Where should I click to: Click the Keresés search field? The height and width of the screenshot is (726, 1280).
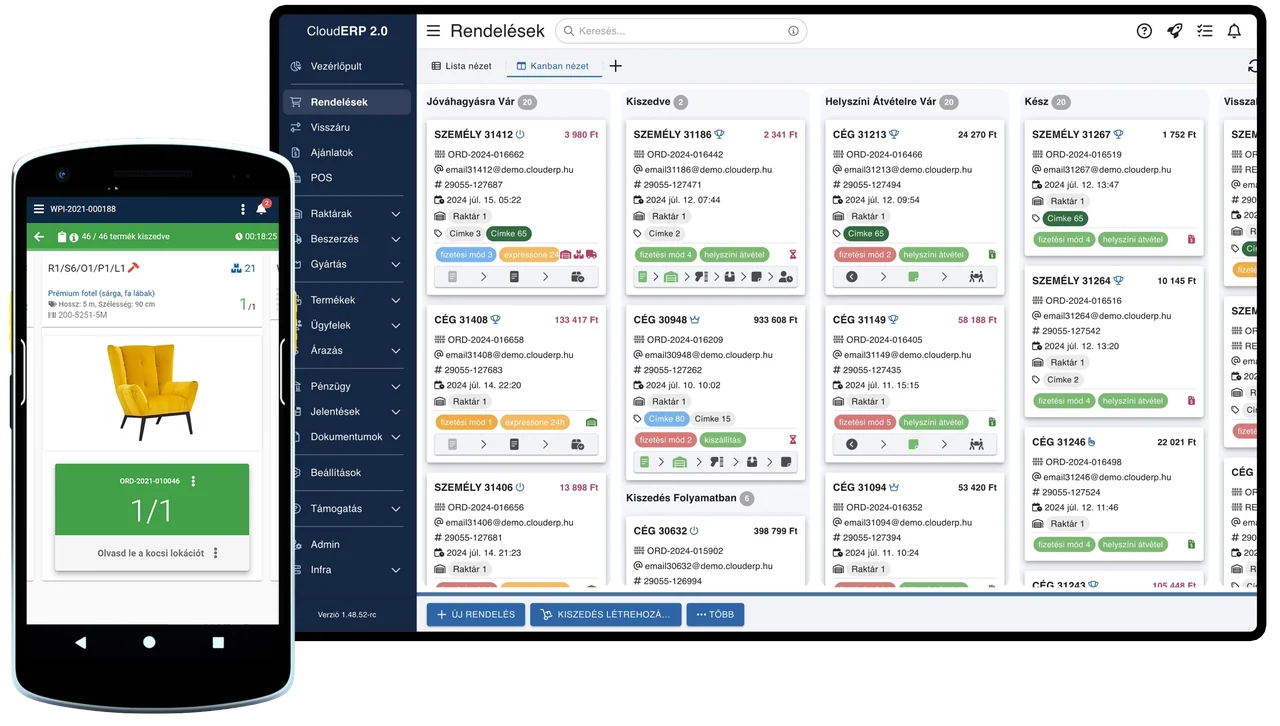[681, 31]
